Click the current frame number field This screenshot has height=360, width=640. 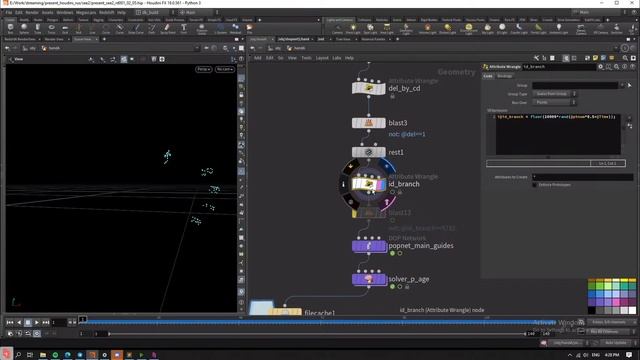coord(59,322)
